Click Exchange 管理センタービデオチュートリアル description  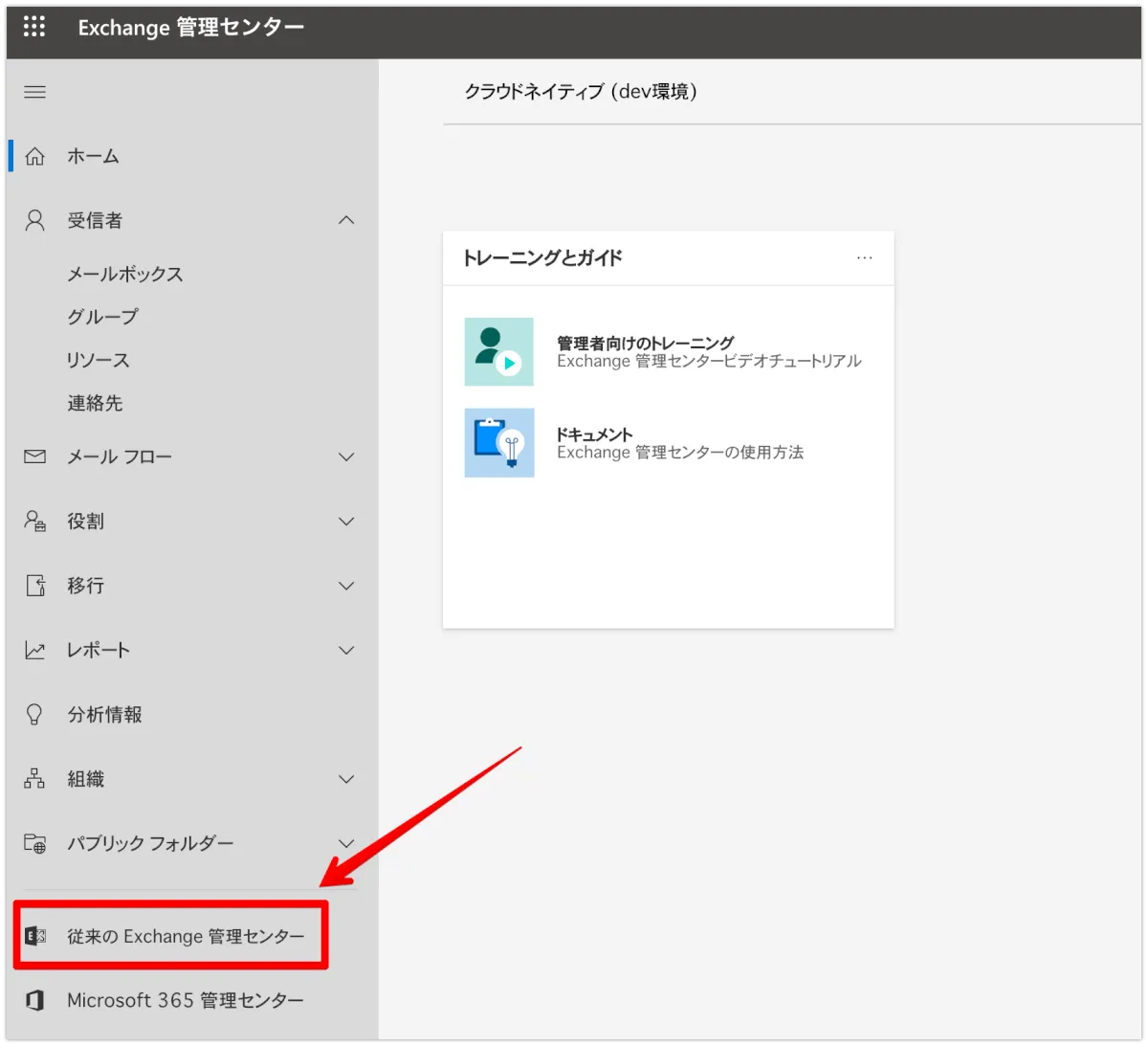[x=710, y=361]
